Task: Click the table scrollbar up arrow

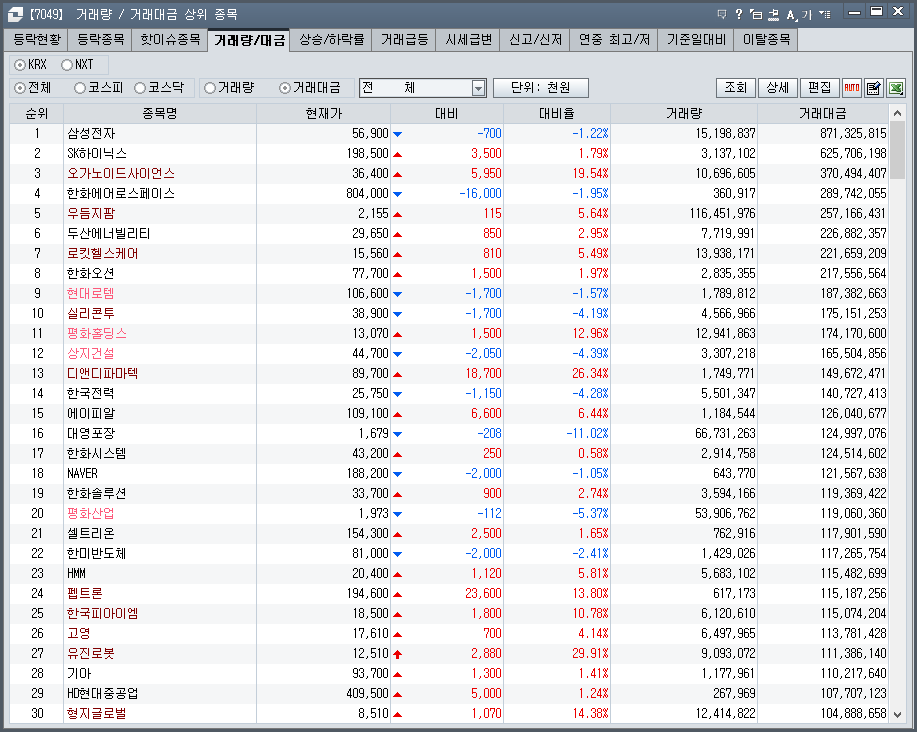Action: point(897,113)
